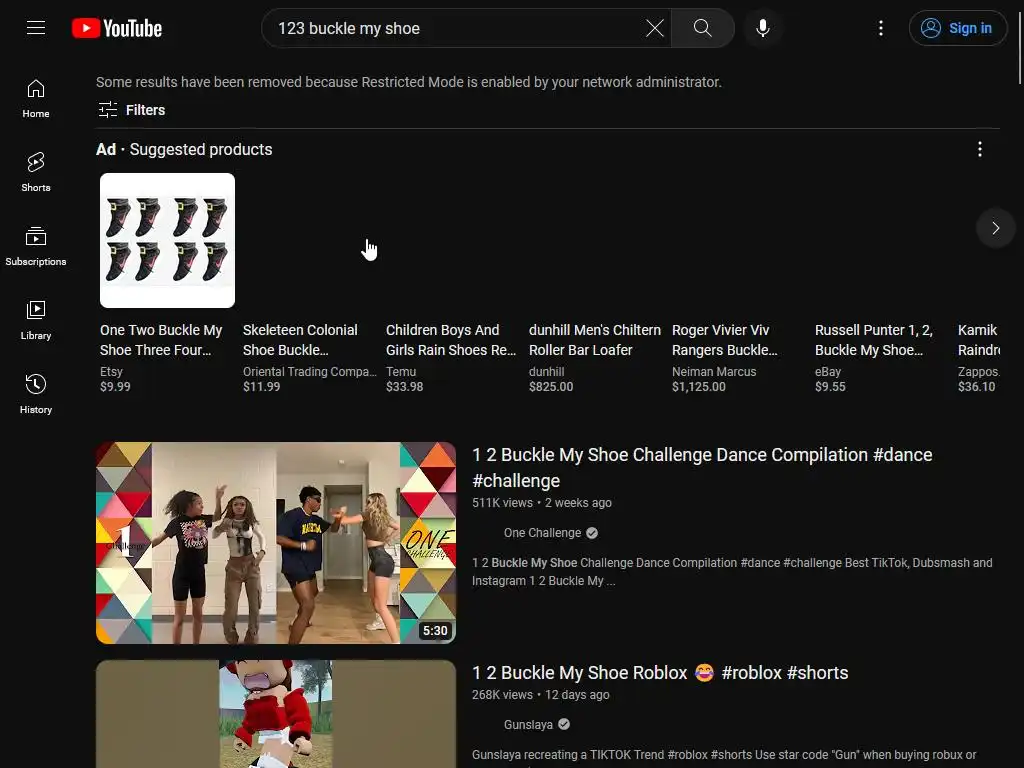Open the top-bar settings three-dot menu
The height and width of the screenshot is (768, 1024).
(x=881, y=28)
